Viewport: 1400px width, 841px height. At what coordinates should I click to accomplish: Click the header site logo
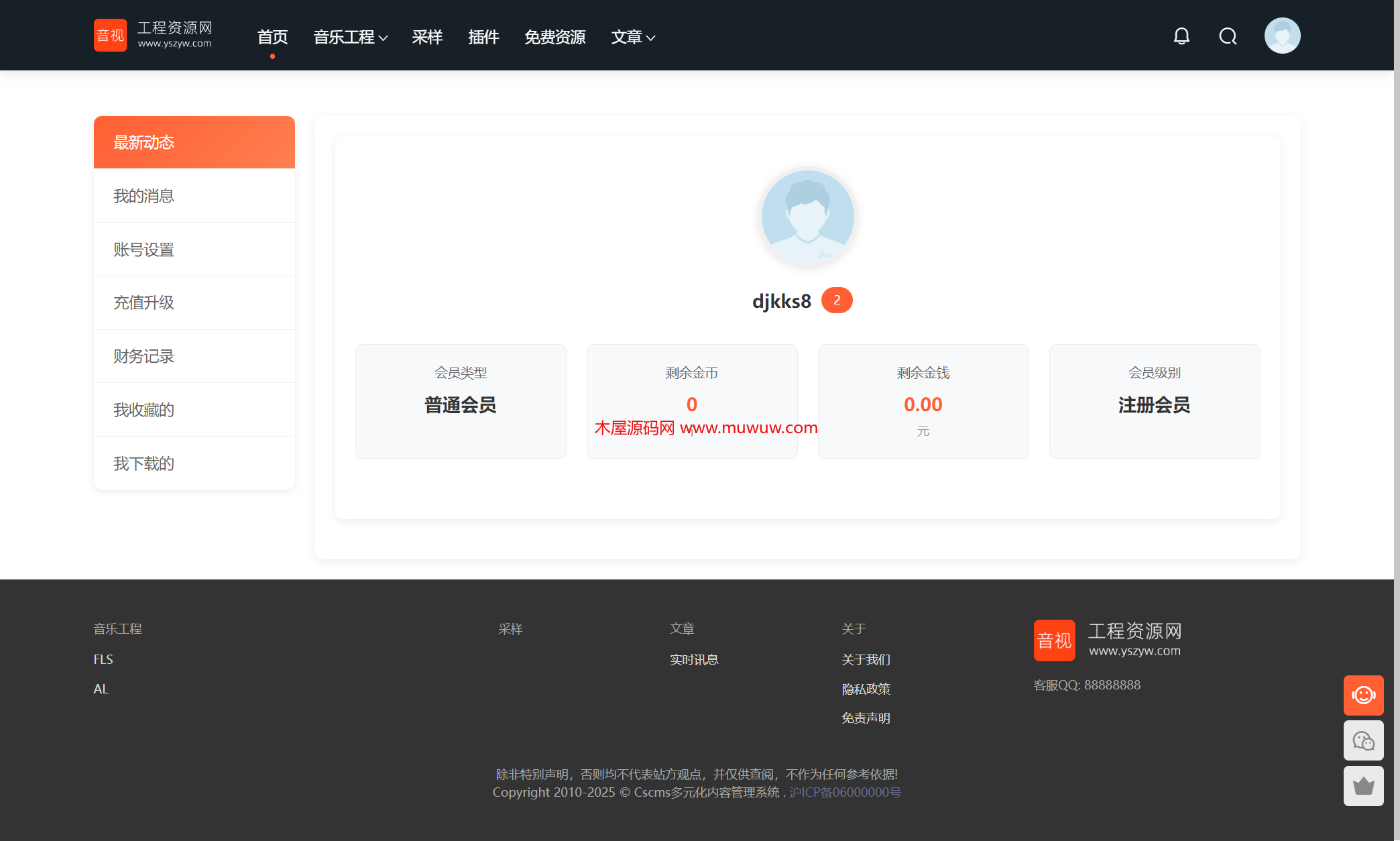[154, 35]
